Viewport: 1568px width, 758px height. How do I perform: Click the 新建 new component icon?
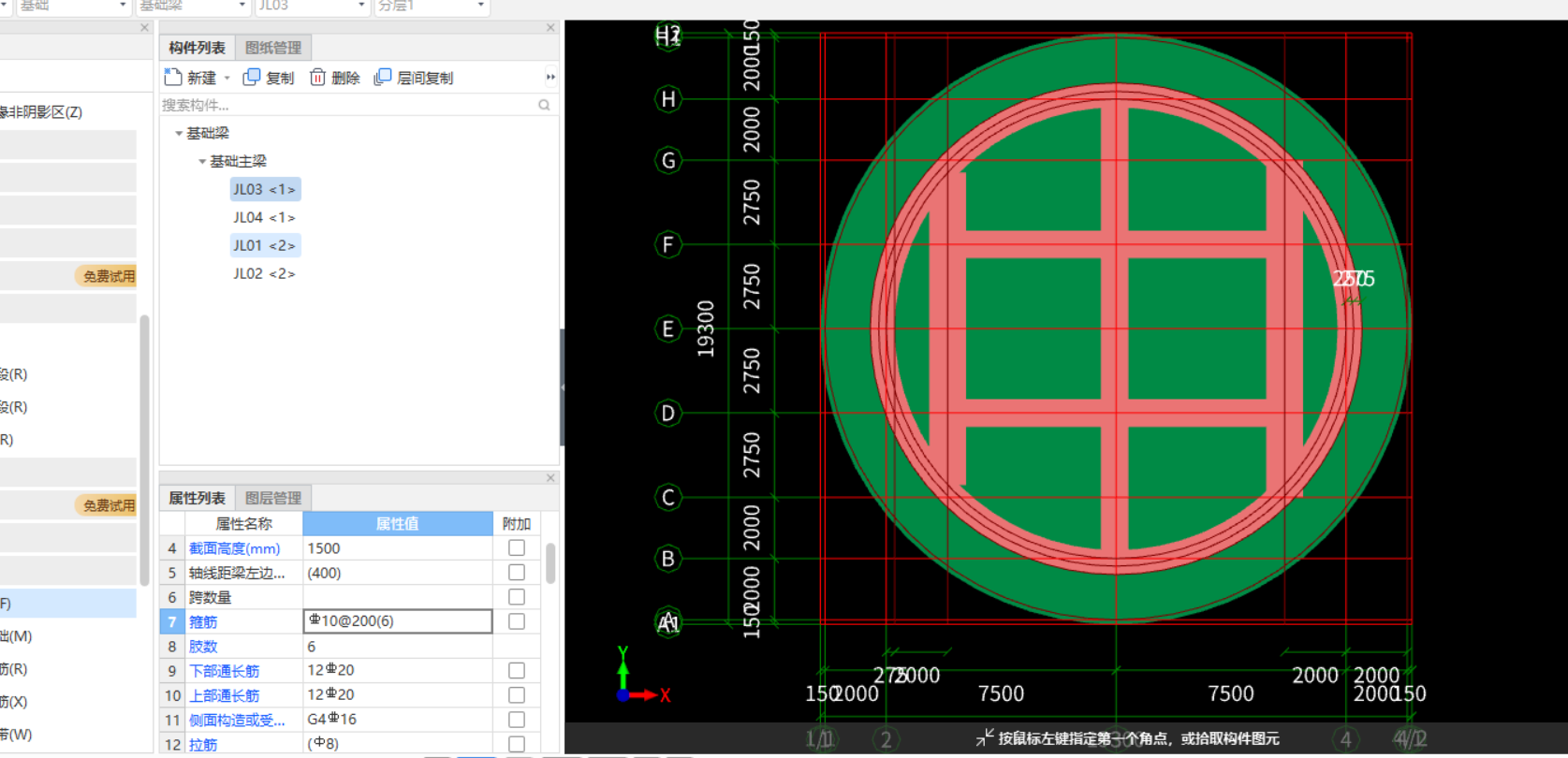tap(173, 77)
